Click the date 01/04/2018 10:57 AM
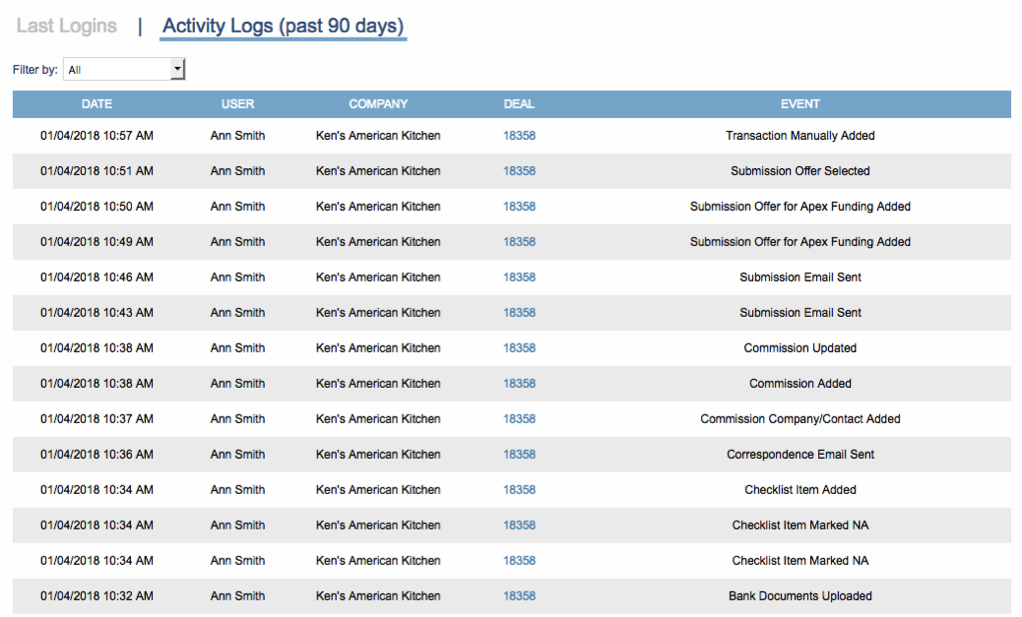The width and height of the screenshot is (1022, 617). (x=97, y=136)
